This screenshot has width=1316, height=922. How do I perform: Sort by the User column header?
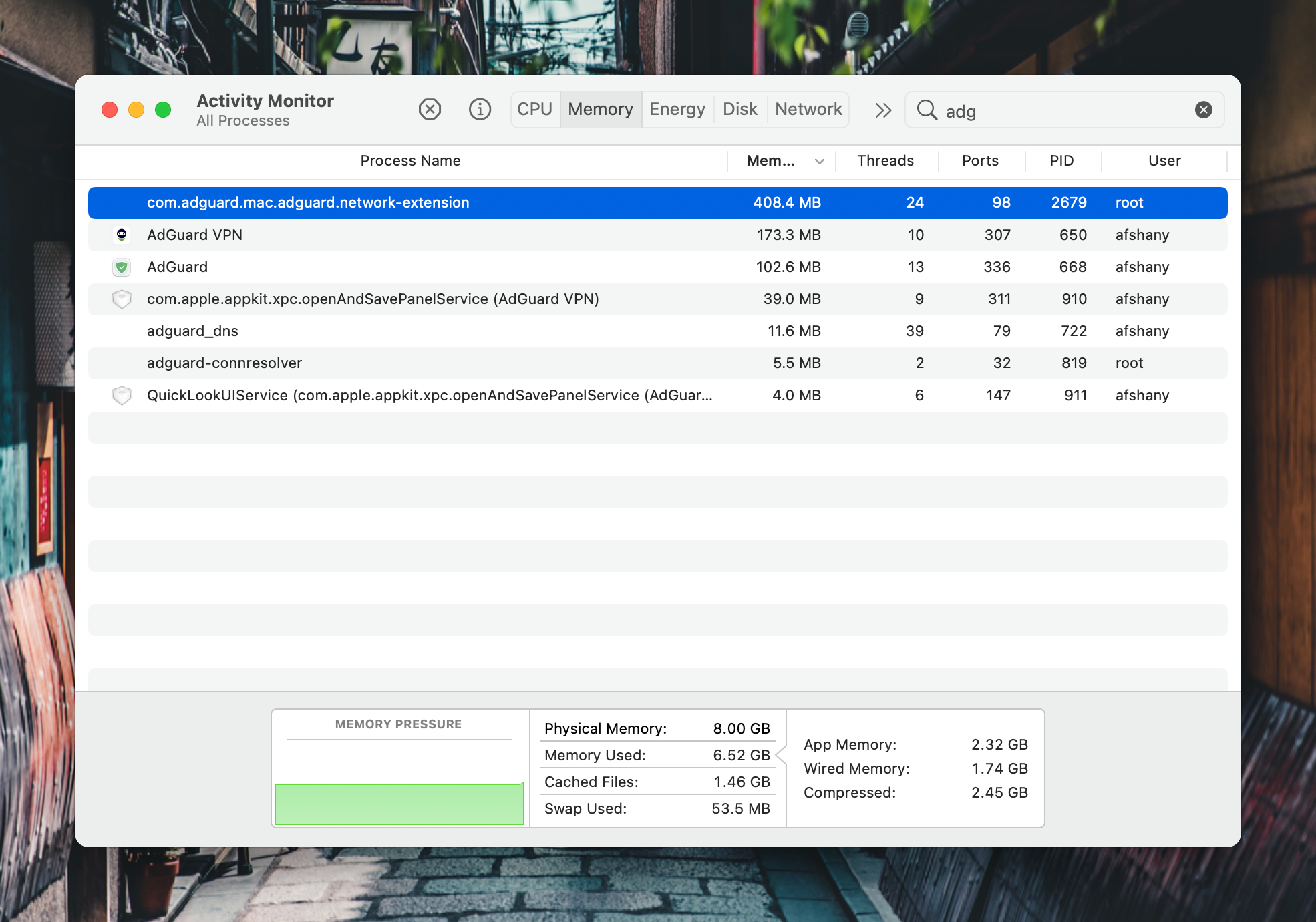(1164, 161)
